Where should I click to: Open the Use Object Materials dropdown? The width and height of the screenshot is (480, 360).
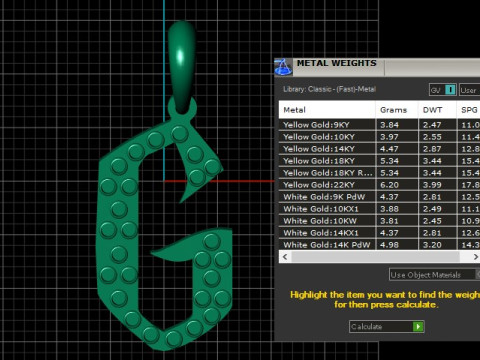point(435,275)
